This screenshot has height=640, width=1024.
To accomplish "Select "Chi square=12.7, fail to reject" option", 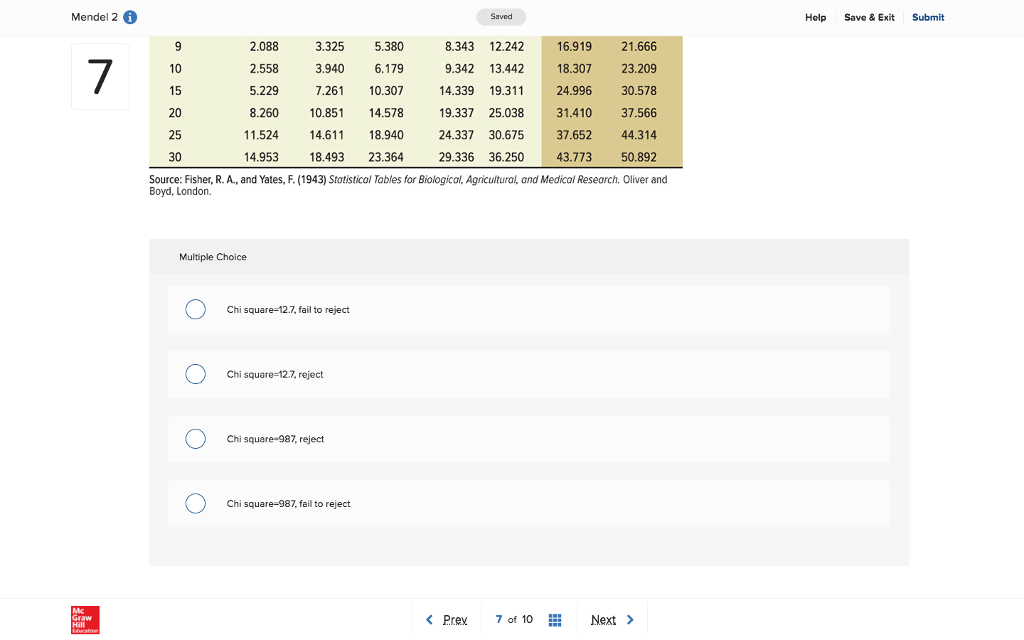I will pyautogui.click(x=196, y=310).
